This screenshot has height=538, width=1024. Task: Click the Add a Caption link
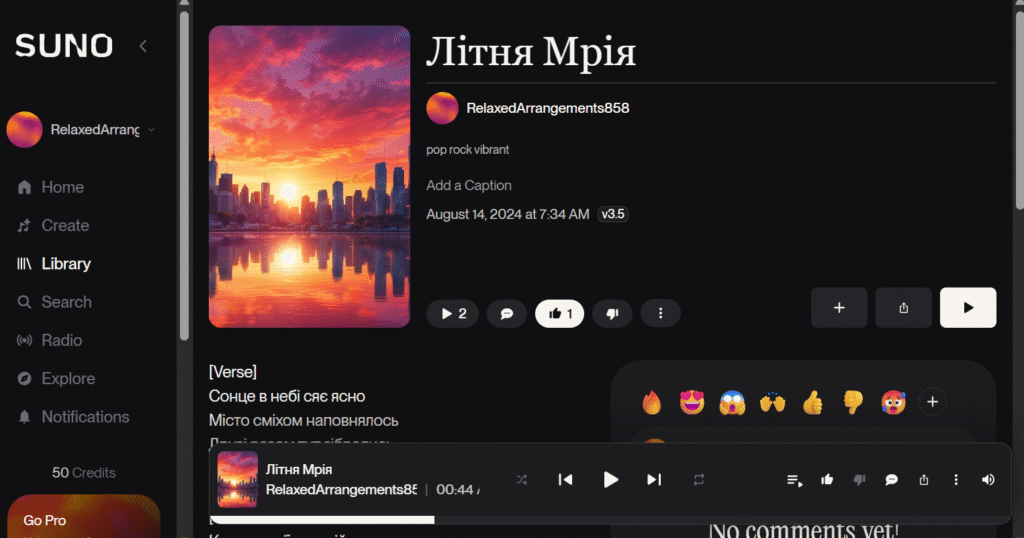[469, 185]
